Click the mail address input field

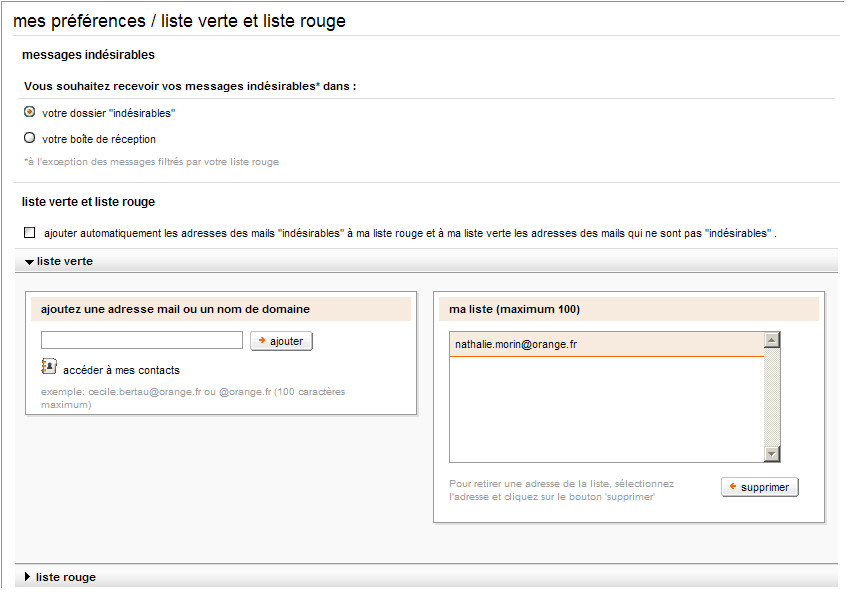point(142,340)
